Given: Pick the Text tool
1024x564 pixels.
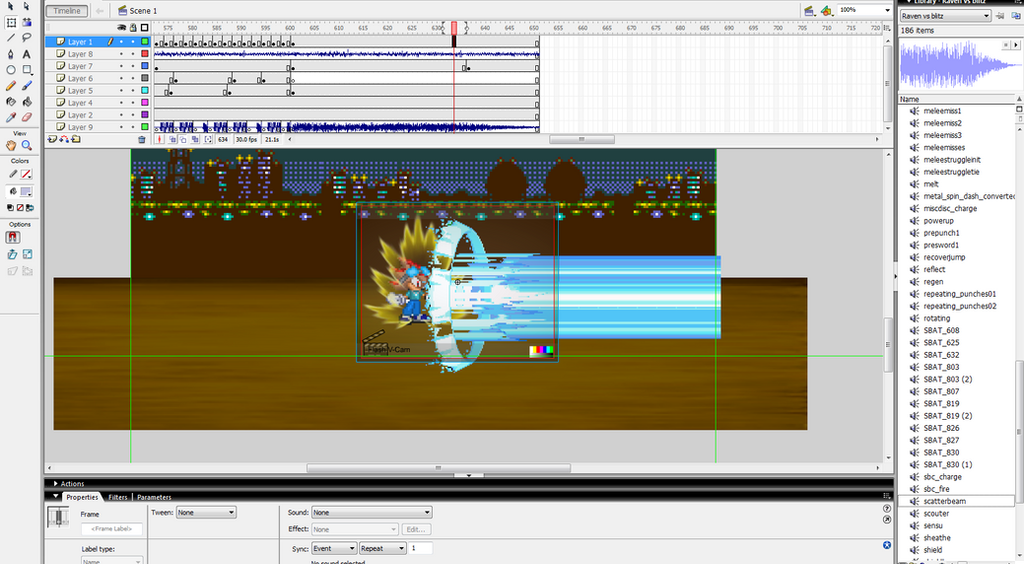Looking at the screenshot, I should point(27,54).
